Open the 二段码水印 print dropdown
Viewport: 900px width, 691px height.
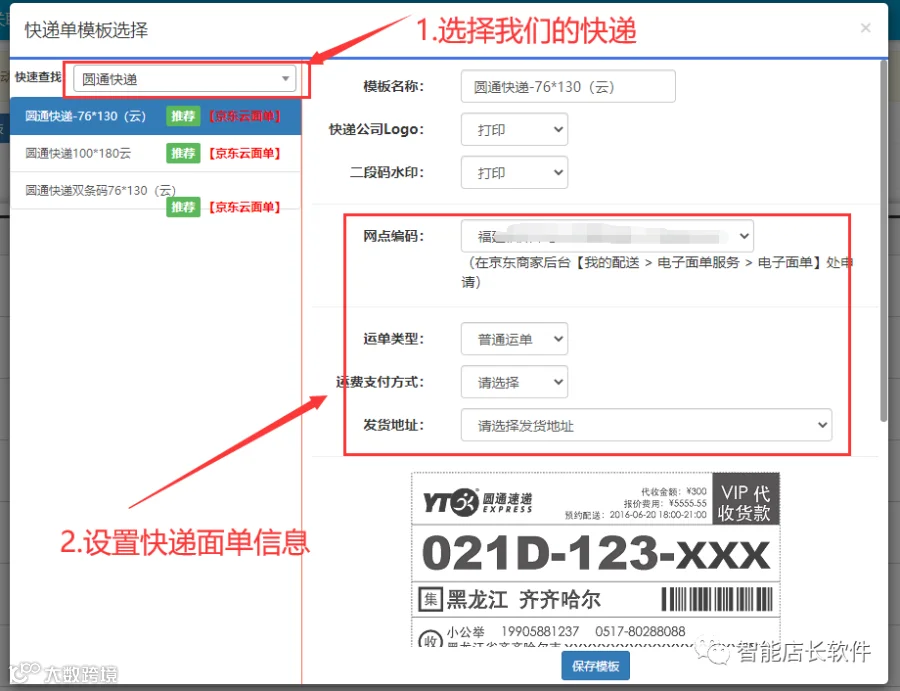tap(514, 173)
